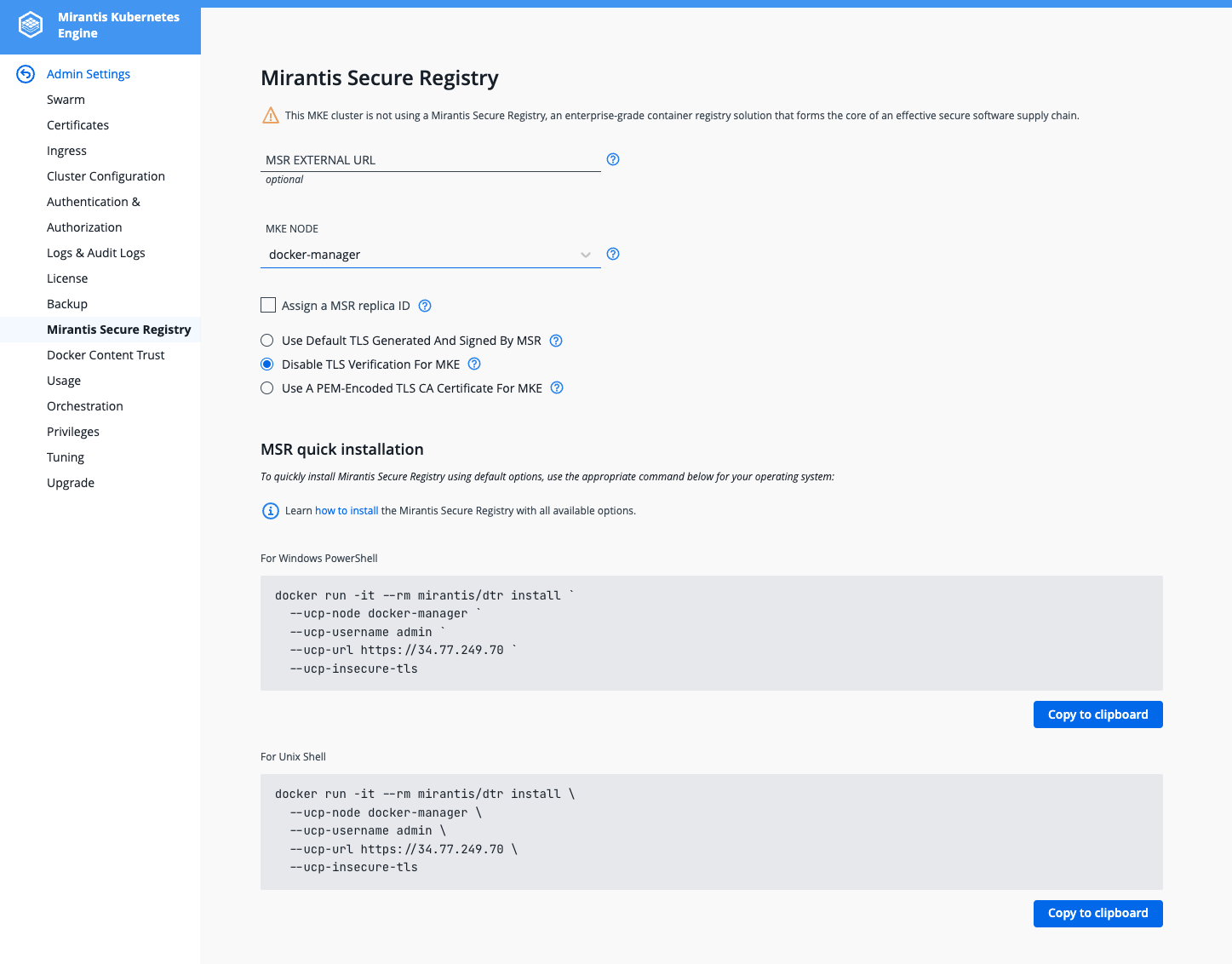Screen dimensions: 1232x964
Task: Open help icon next to MSR External URL
Action: tap(613, 159)
